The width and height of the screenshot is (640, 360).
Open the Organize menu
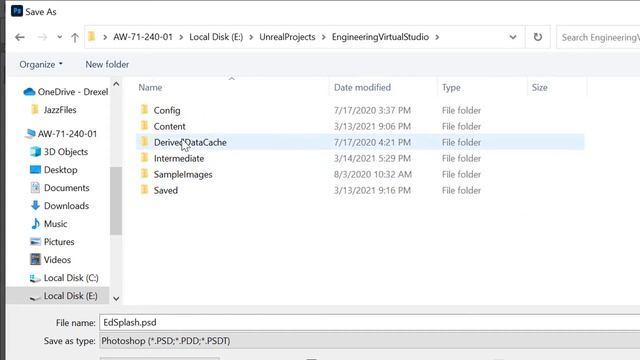click(x=41, y=64)
